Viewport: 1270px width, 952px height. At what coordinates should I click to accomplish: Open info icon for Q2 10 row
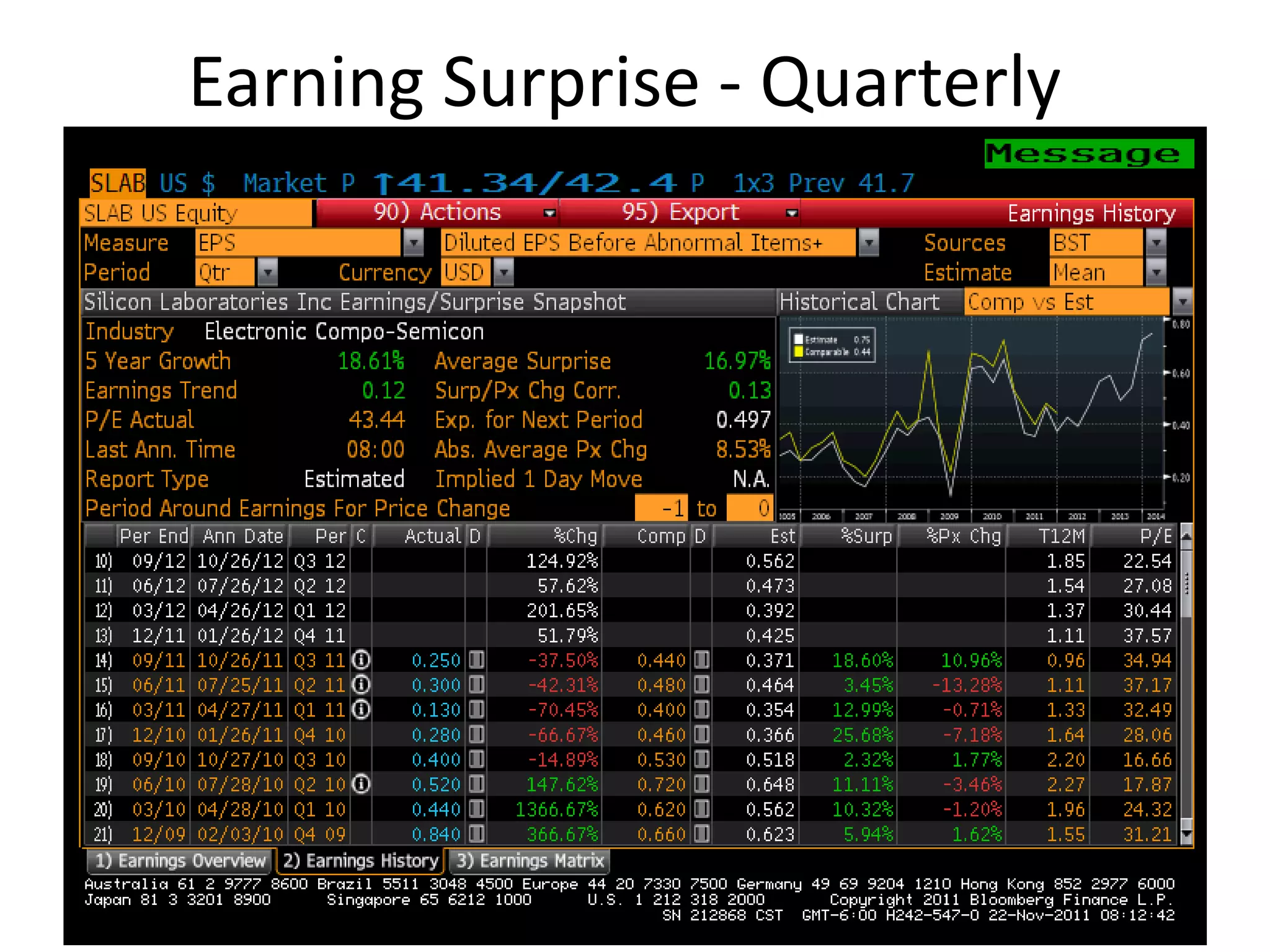[361, 784]
